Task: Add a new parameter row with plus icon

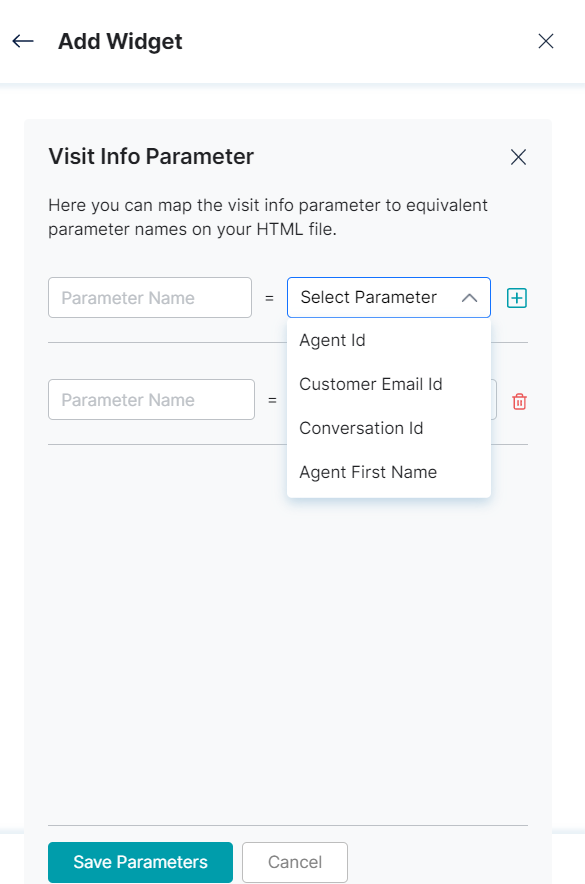Action: [x=516, y=297]
